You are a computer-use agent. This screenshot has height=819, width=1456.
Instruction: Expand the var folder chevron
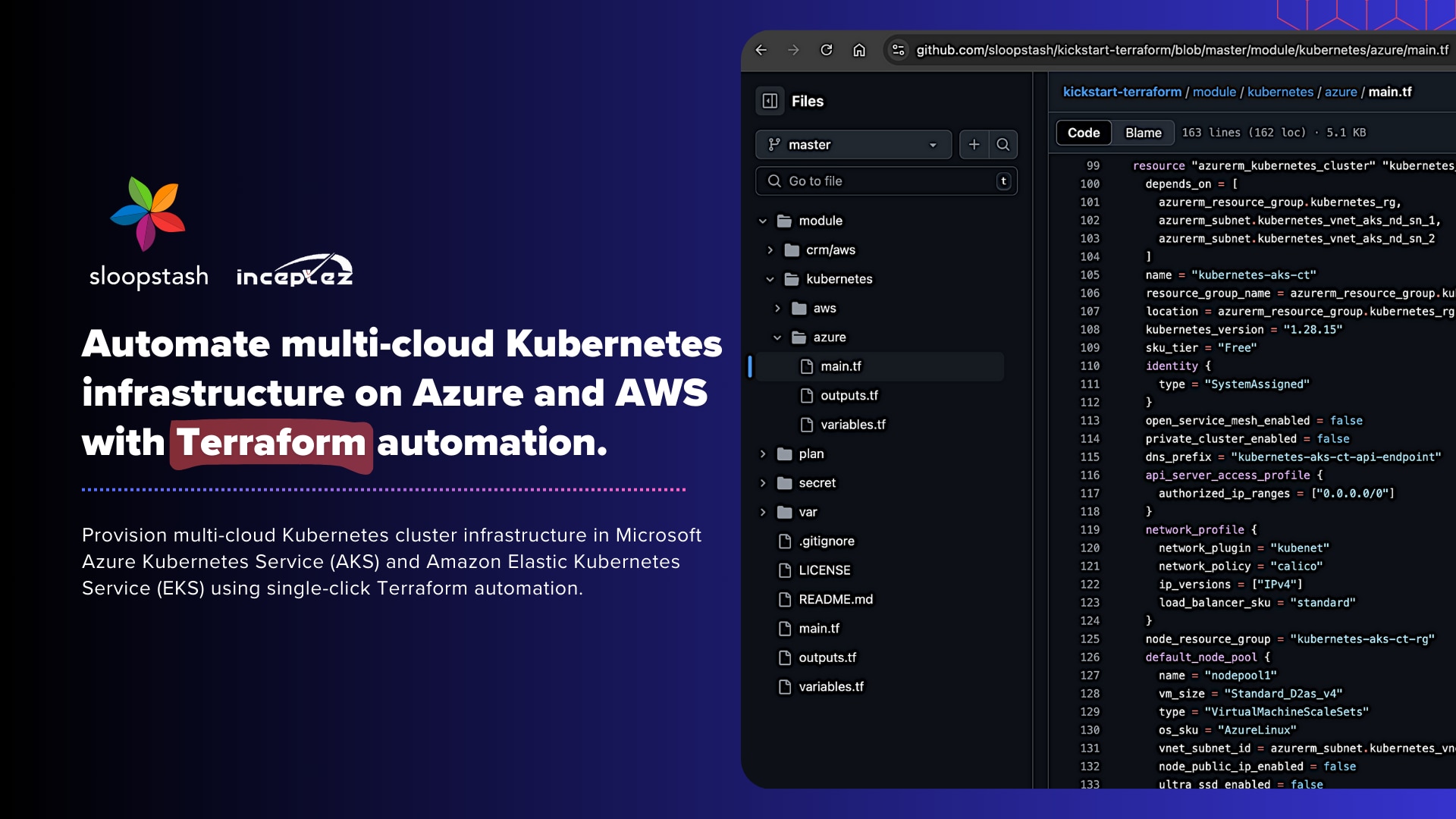(763, 513)
